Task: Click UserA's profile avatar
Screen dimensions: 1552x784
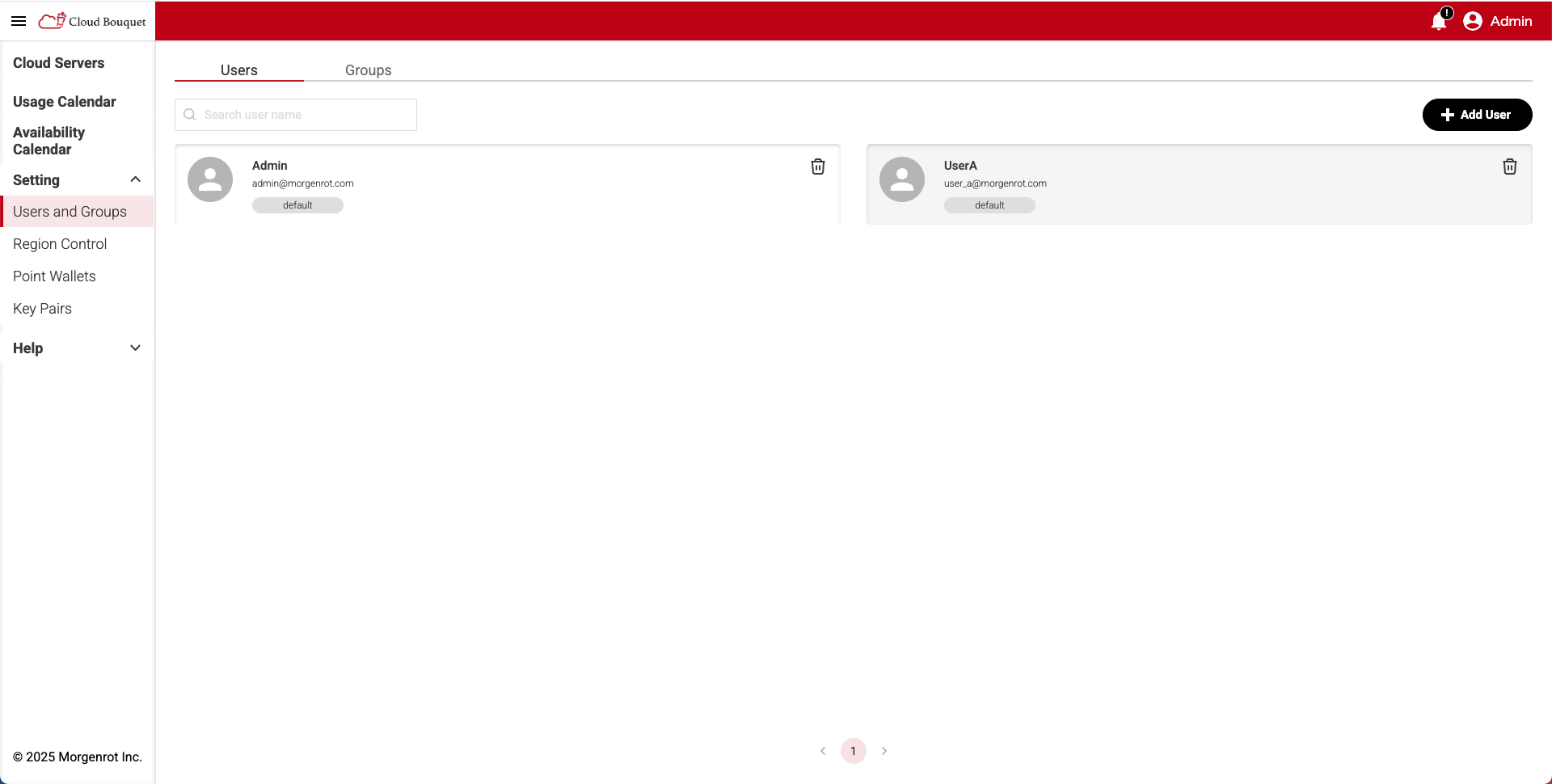Action: (902, 179)
